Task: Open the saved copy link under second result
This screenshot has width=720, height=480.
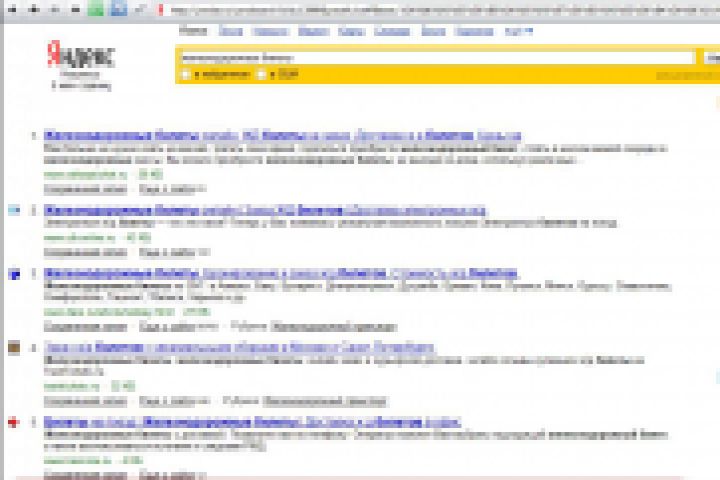Action: click(85, 252)
